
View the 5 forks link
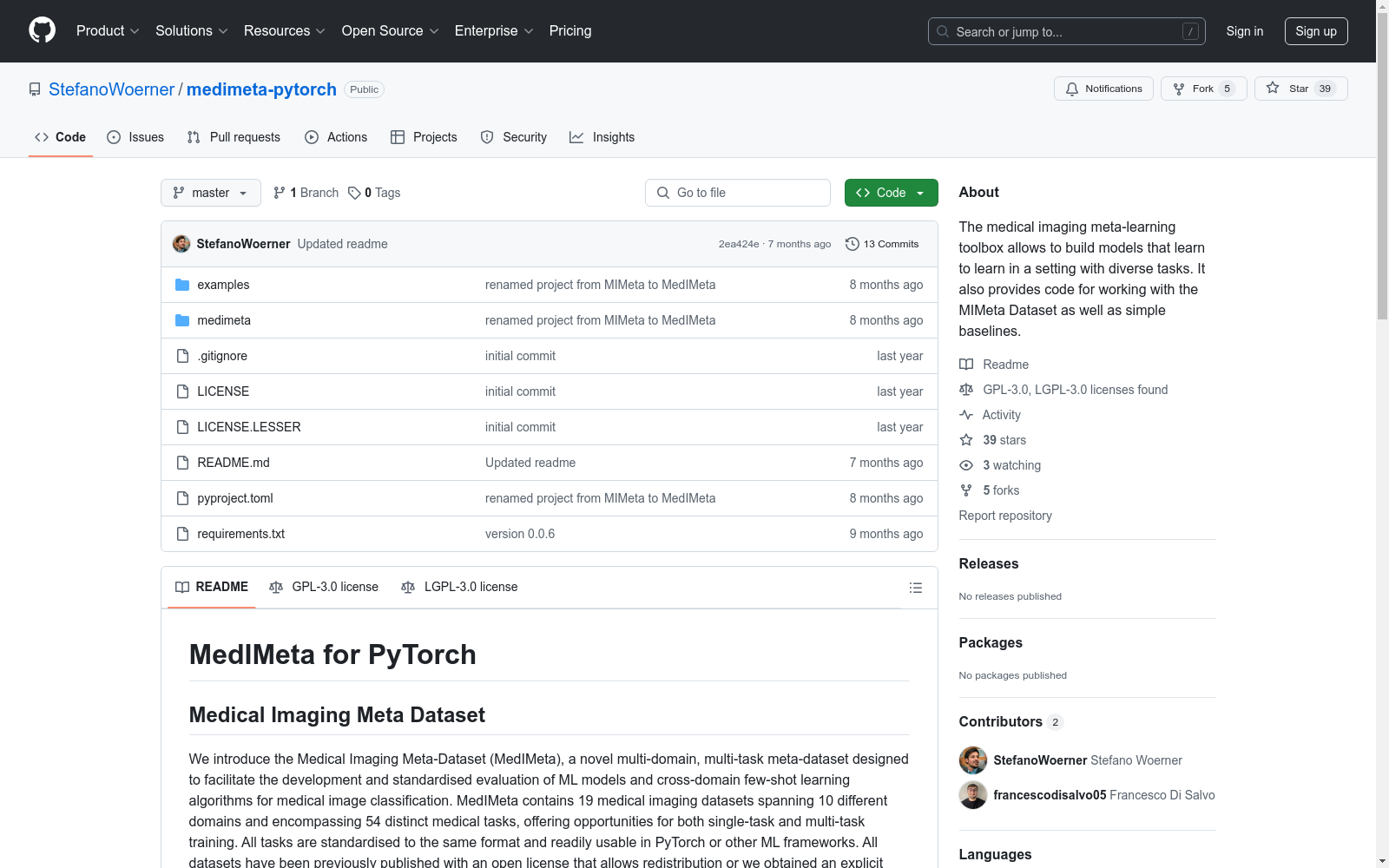coord(990,490)
